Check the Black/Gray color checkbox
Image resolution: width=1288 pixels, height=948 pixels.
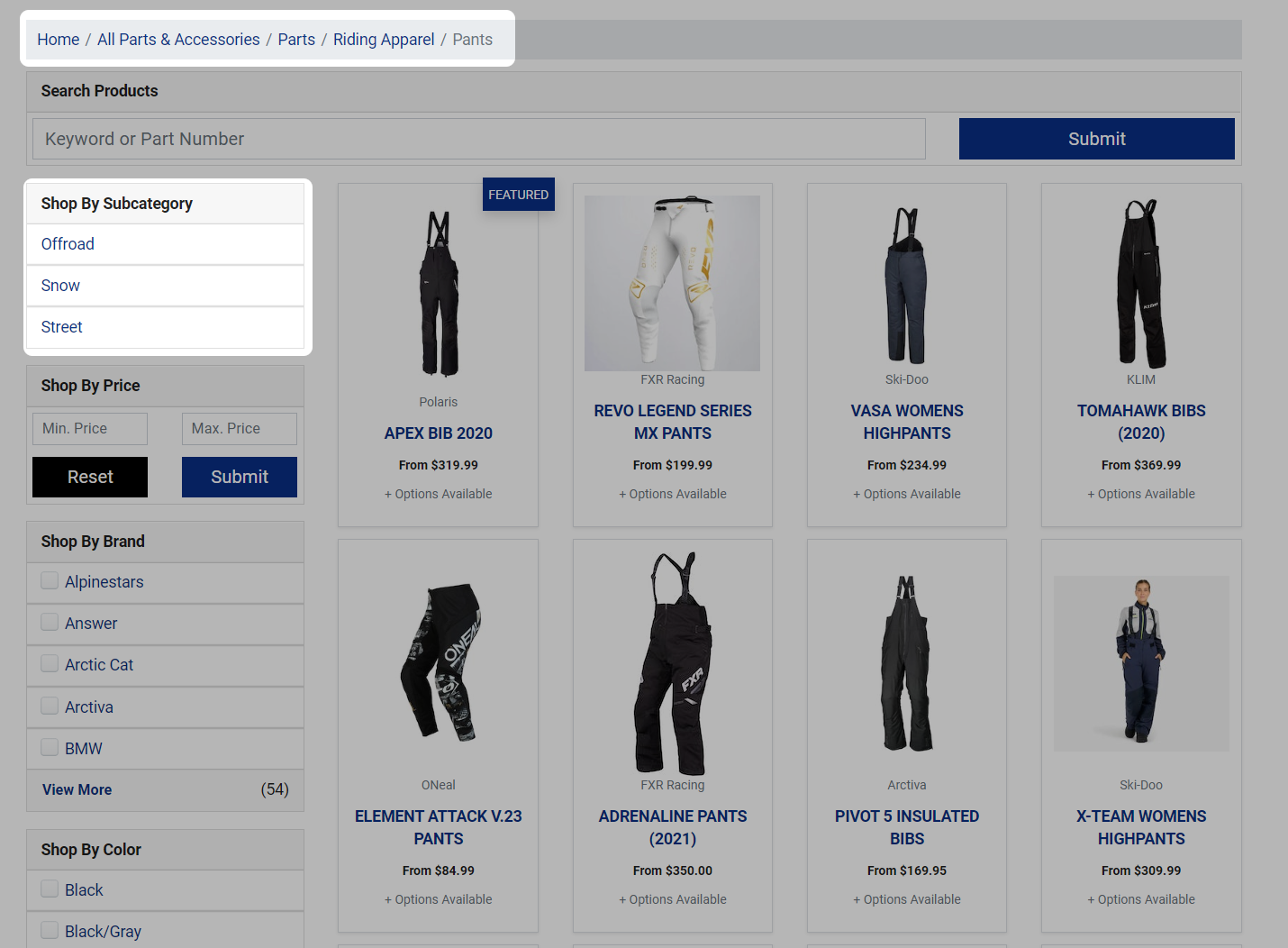(x=50, y=931)
